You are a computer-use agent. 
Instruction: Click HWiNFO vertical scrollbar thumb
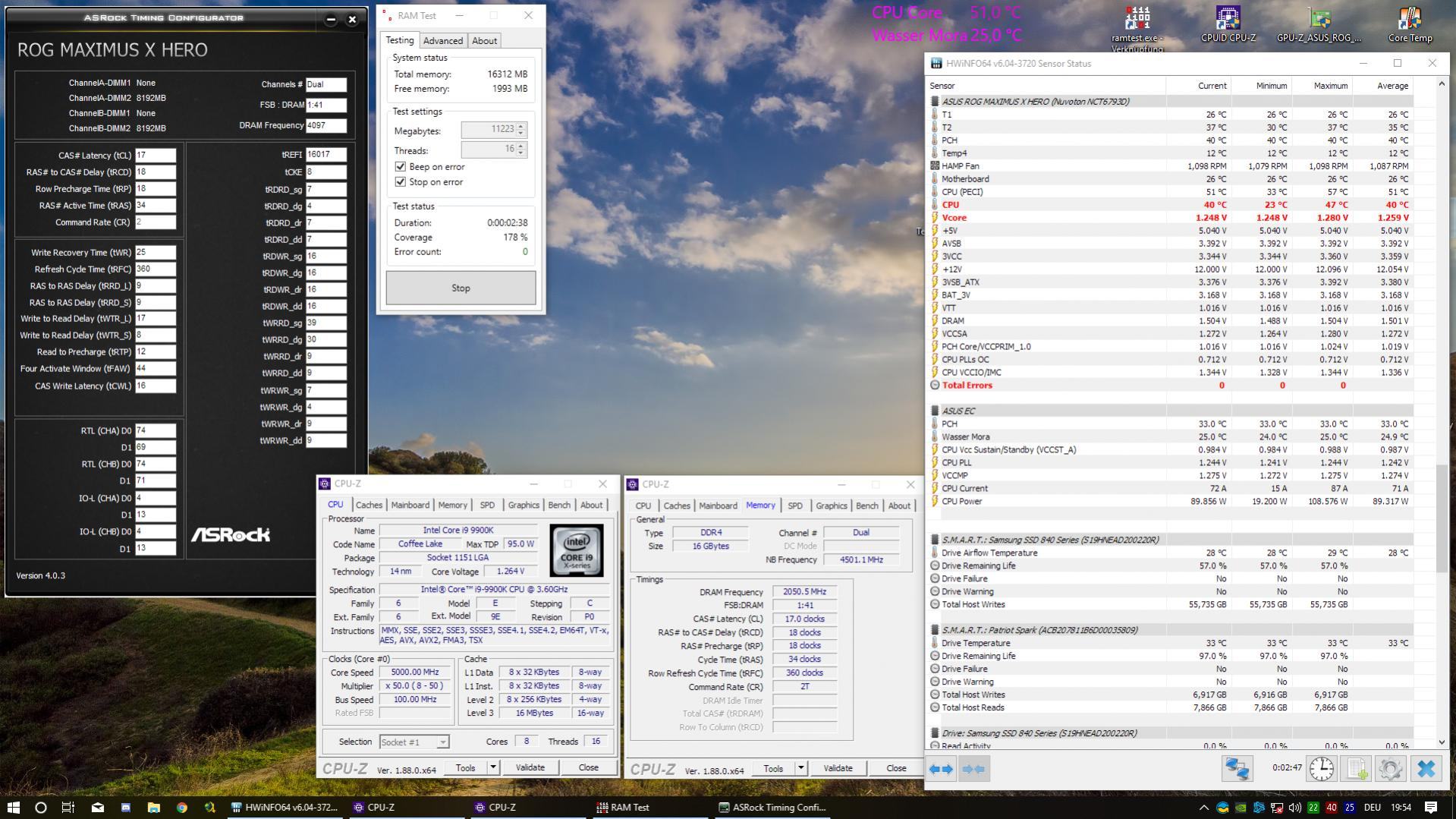coord(1442,518)
